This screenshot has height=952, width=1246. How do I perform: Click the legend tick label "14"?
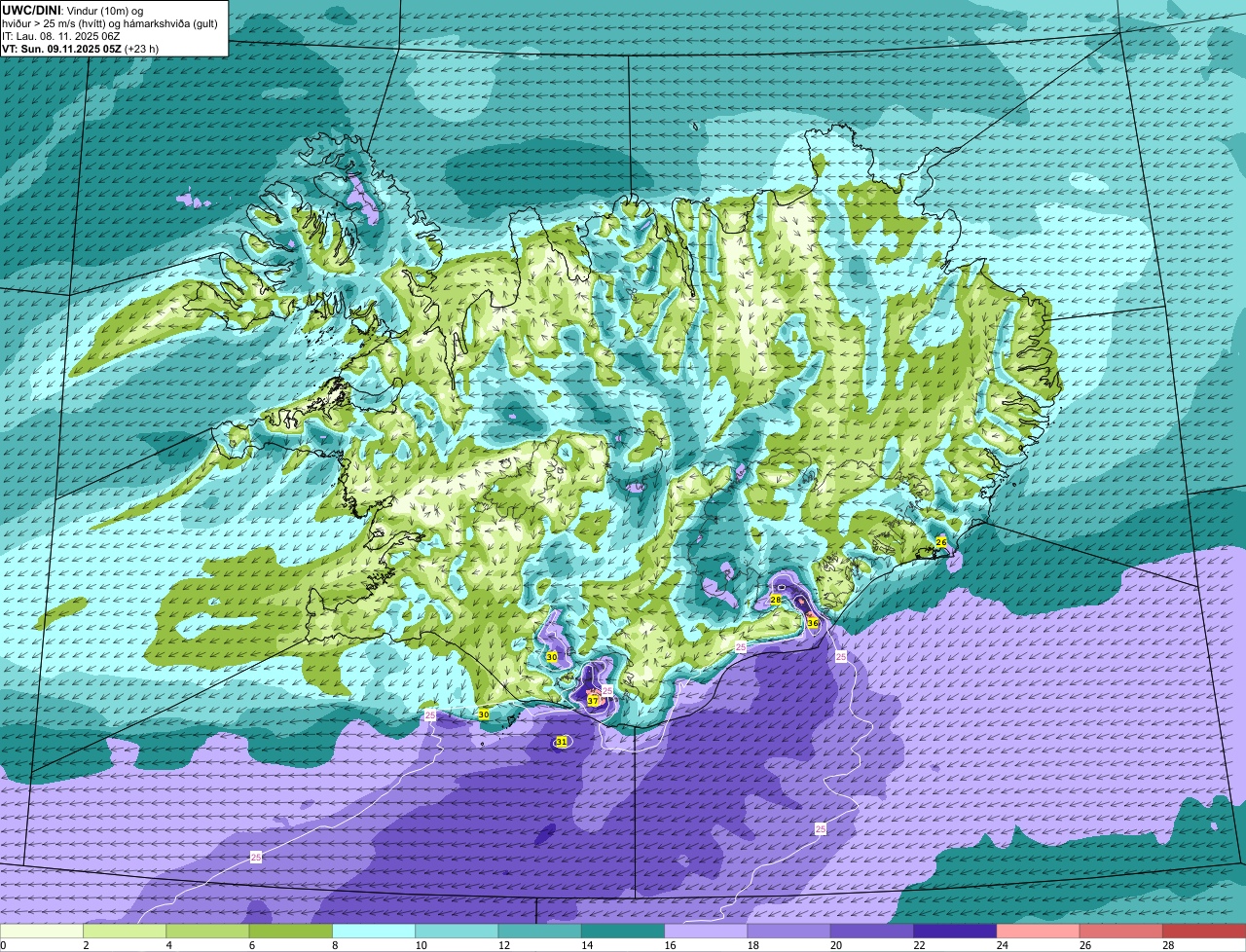[587, 945]
